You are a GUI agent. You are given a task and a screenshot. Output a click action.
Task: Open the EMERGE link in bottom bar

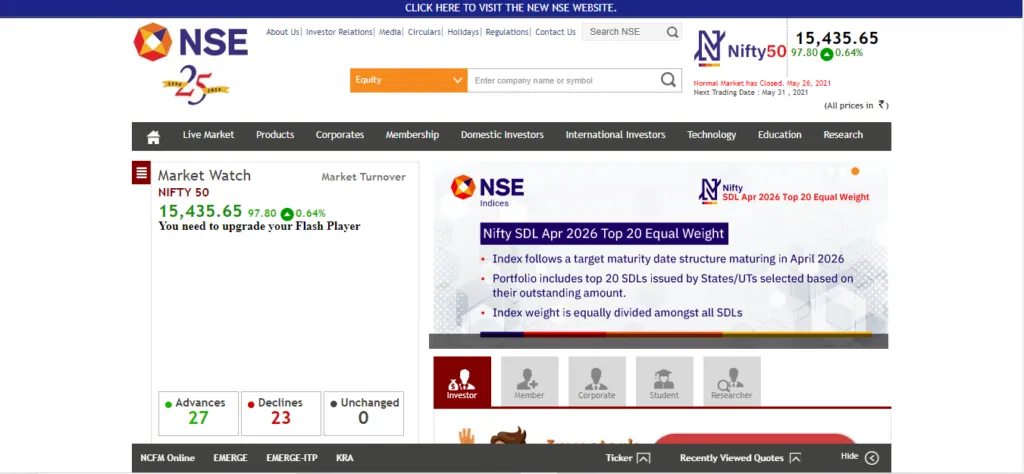click(231, 458)
